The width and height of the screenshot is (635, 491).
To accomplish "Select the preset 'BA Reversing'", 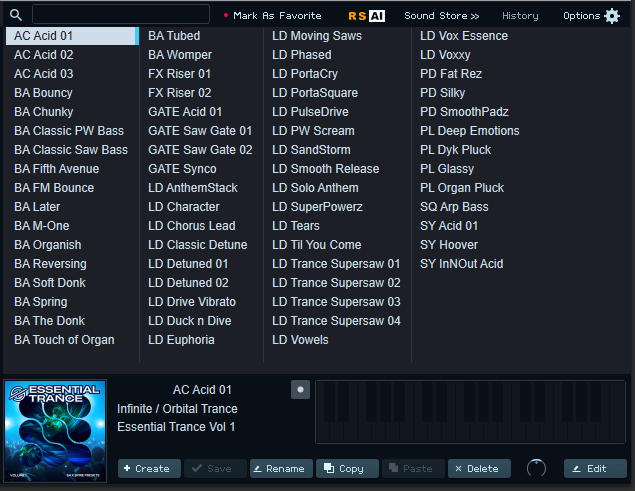I will [50, 264].
